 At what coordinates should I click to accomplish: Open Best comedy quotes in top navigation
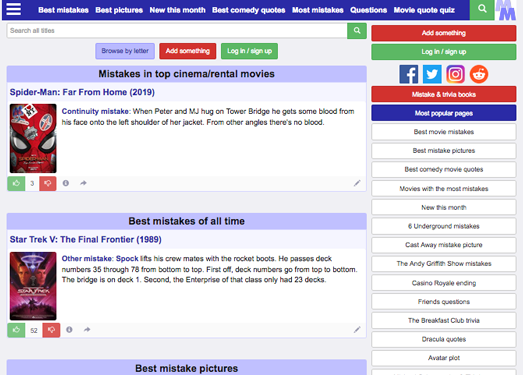(x=249, y=10)
